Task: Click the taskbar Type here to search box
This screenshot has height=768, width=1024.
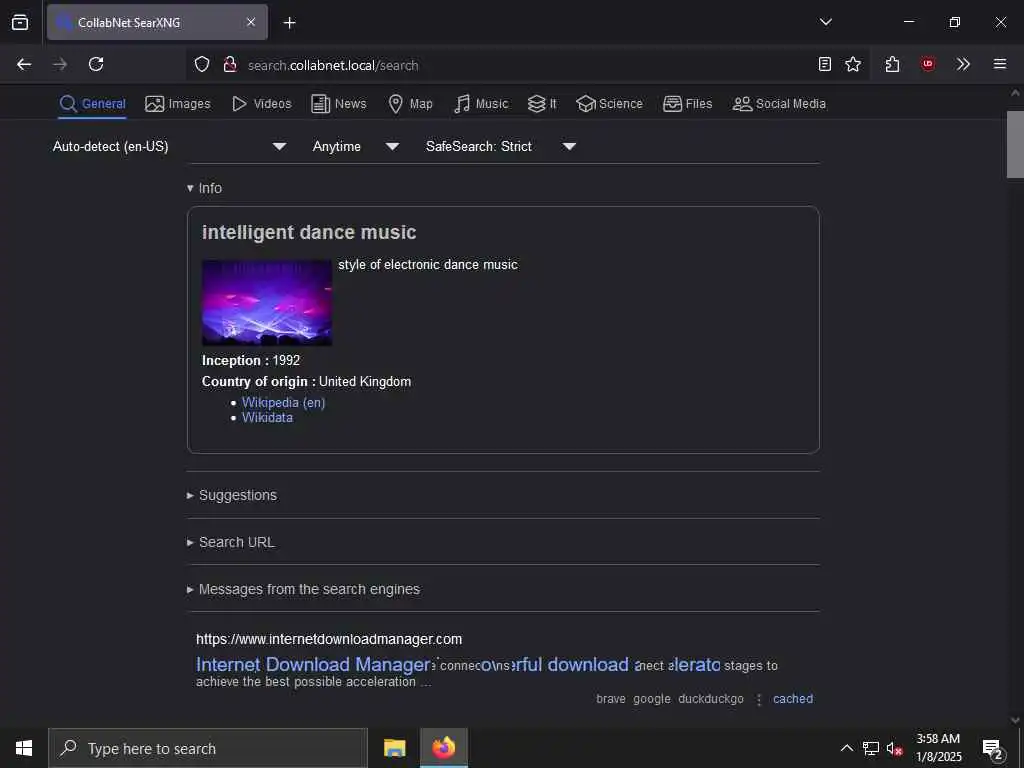Action: (208, 748)
